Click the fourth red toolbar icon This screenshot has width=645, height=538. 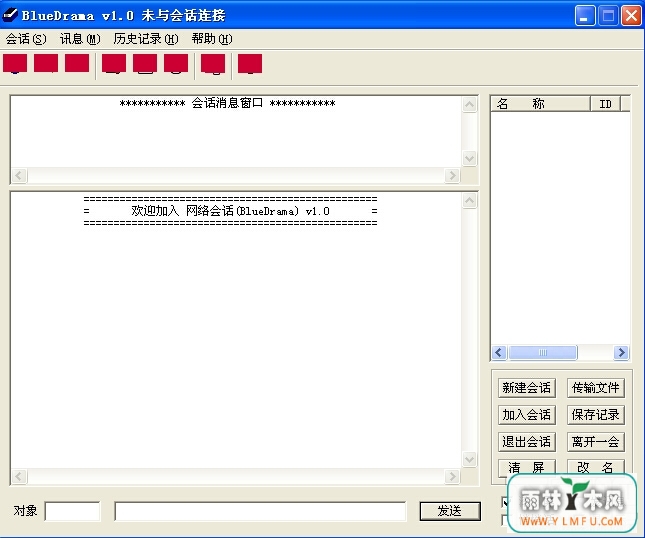coord(114,64)
